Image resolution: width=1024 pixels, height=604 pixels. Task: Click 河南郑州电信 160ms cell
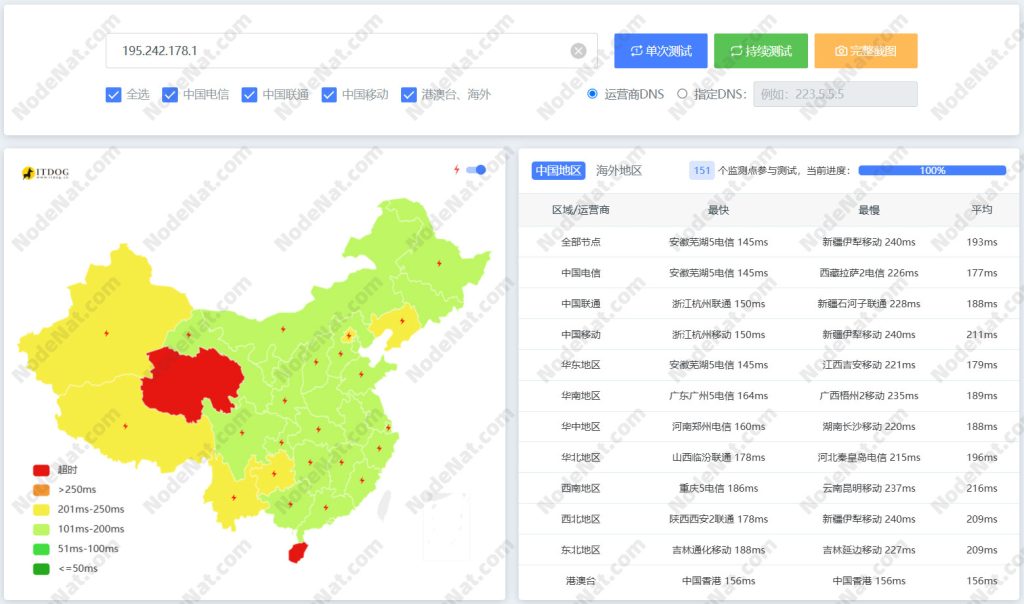pyautogui.click(x=718, y=426)
